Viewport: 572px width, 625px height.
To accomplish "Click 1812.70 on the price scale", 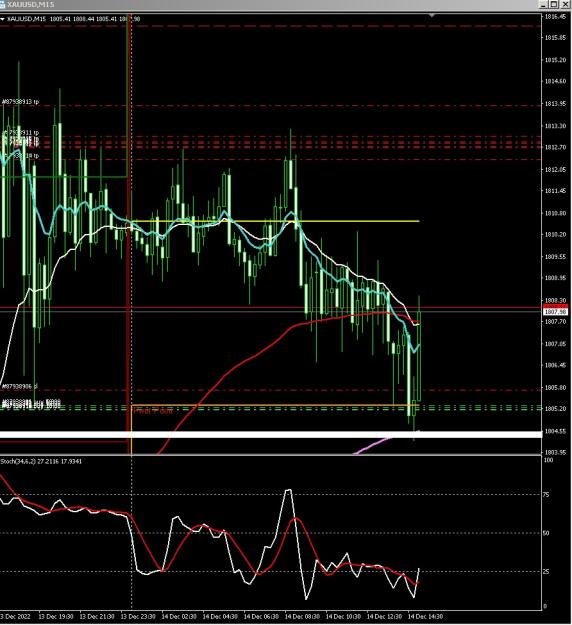I will click(x=555, y=147).
